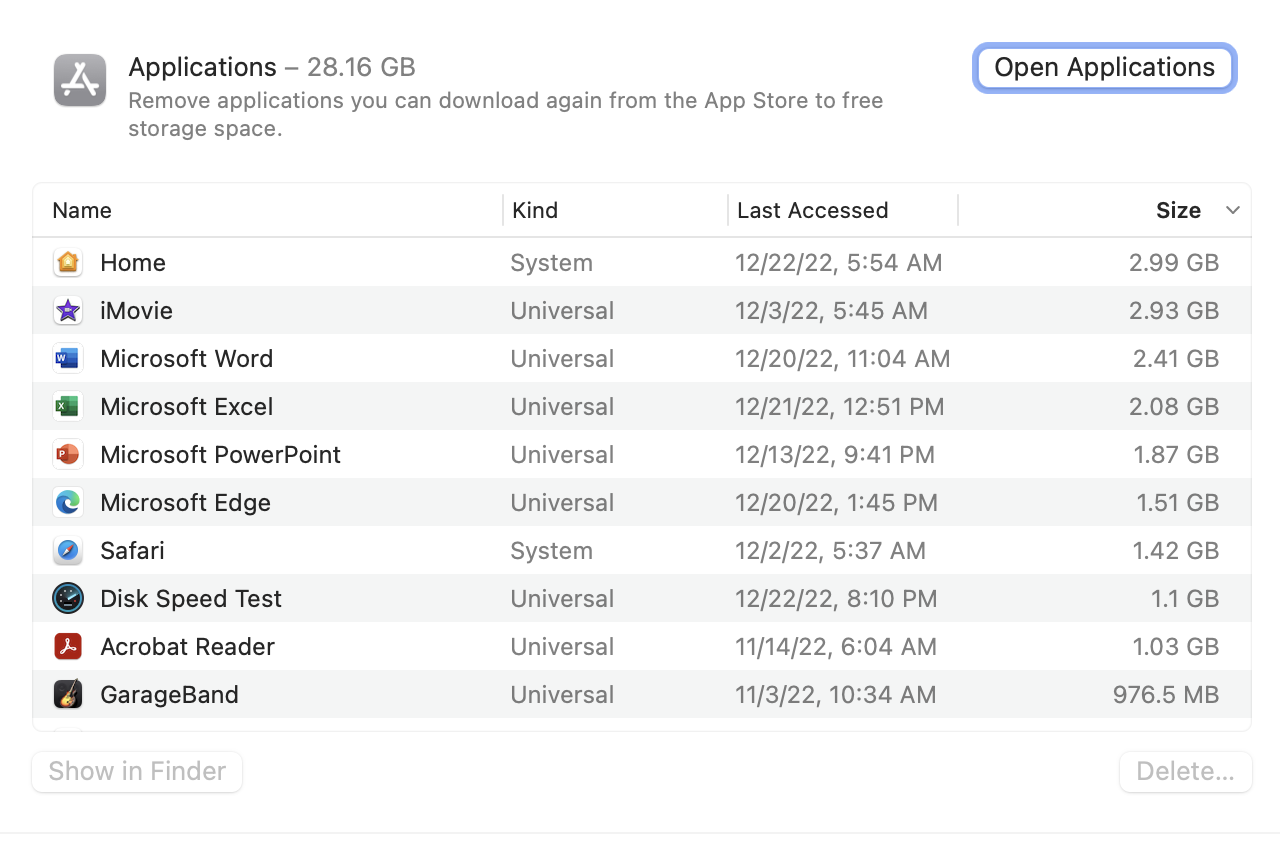
Task: Click the Safari compass icon
Action: [x=68, y=551]
